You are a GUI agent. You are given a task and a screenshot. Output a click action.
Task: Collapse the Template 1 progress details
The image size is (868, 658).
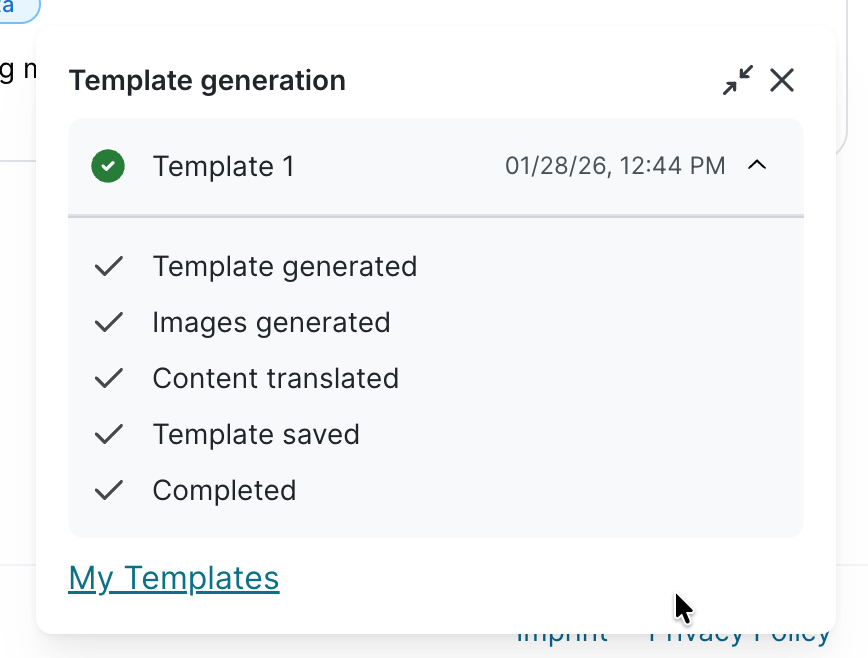point(757,165)
